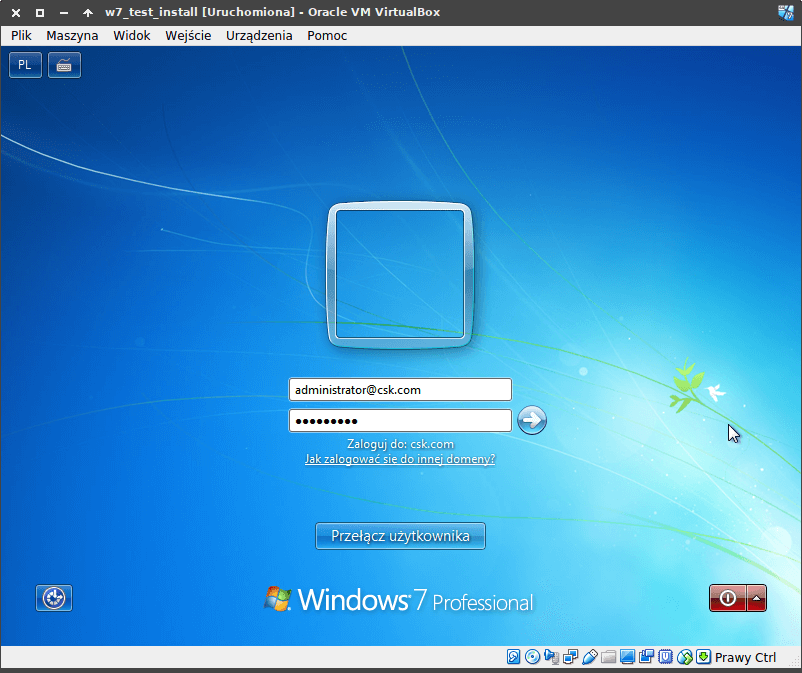Open the Pomoc menu

327,35
